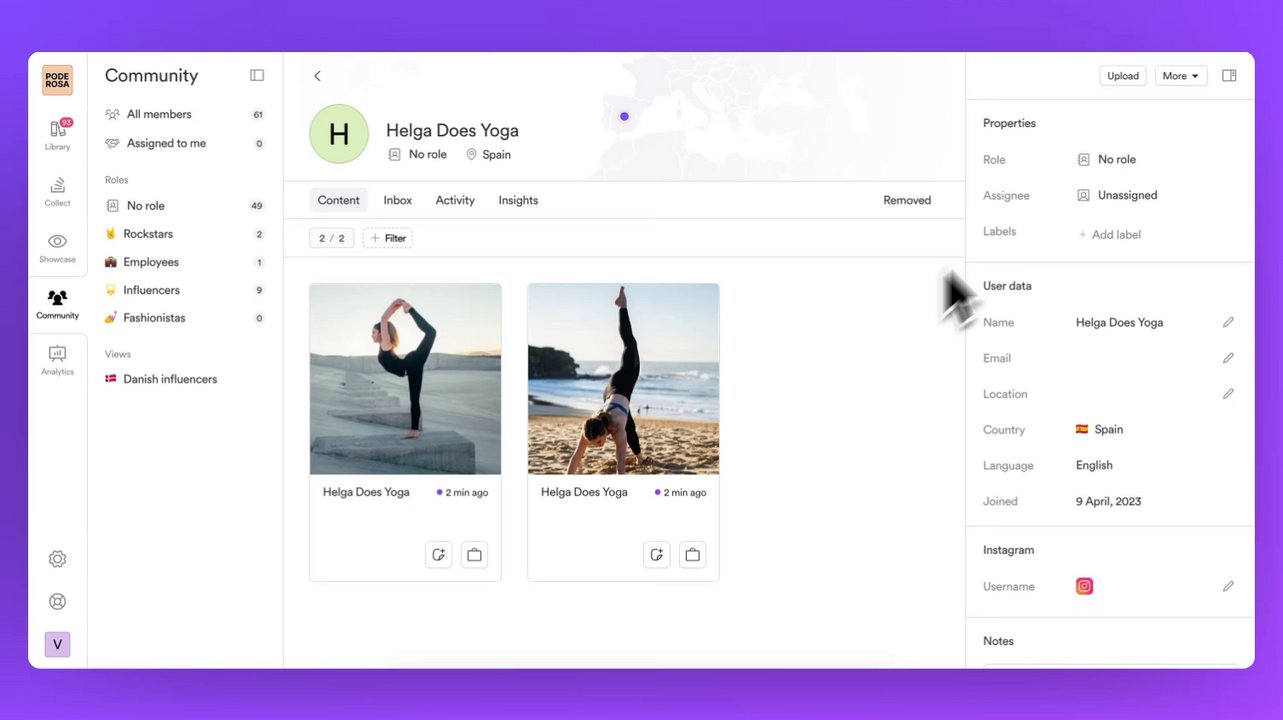Select the Fashionistas role

click(185, 318)
